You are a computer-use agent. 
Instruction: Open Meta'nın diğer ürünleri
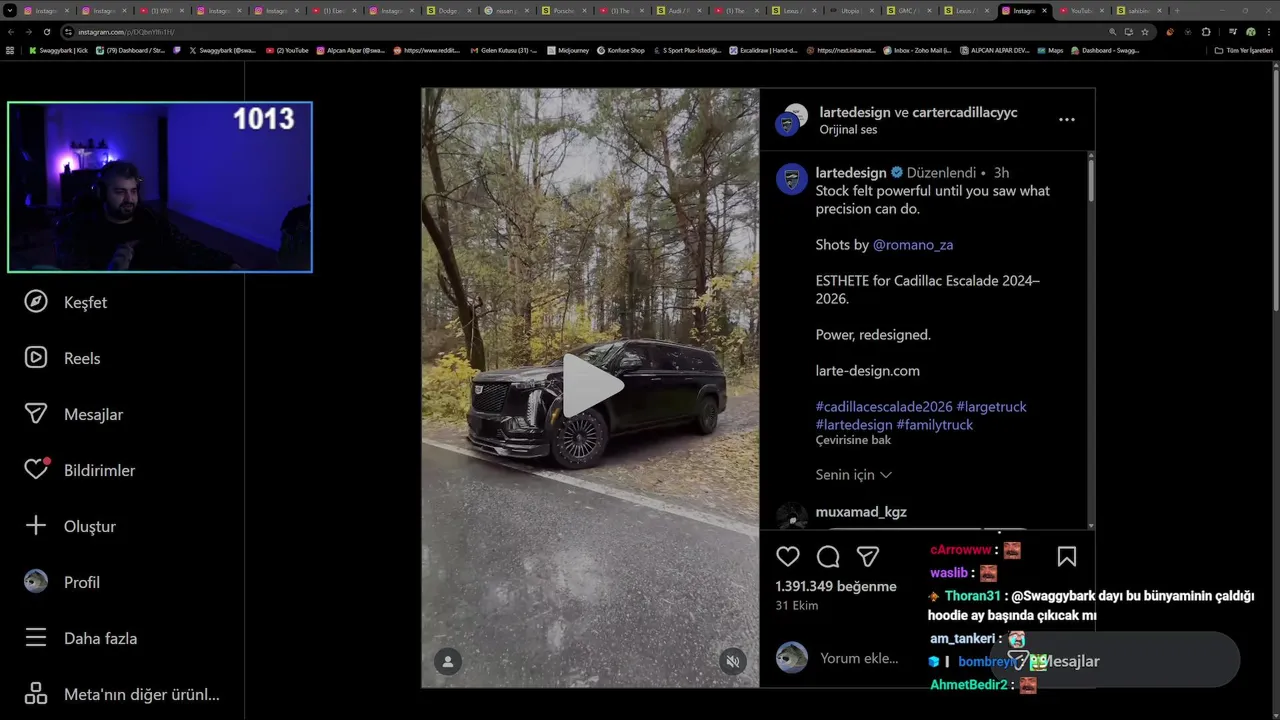[122, 694]
